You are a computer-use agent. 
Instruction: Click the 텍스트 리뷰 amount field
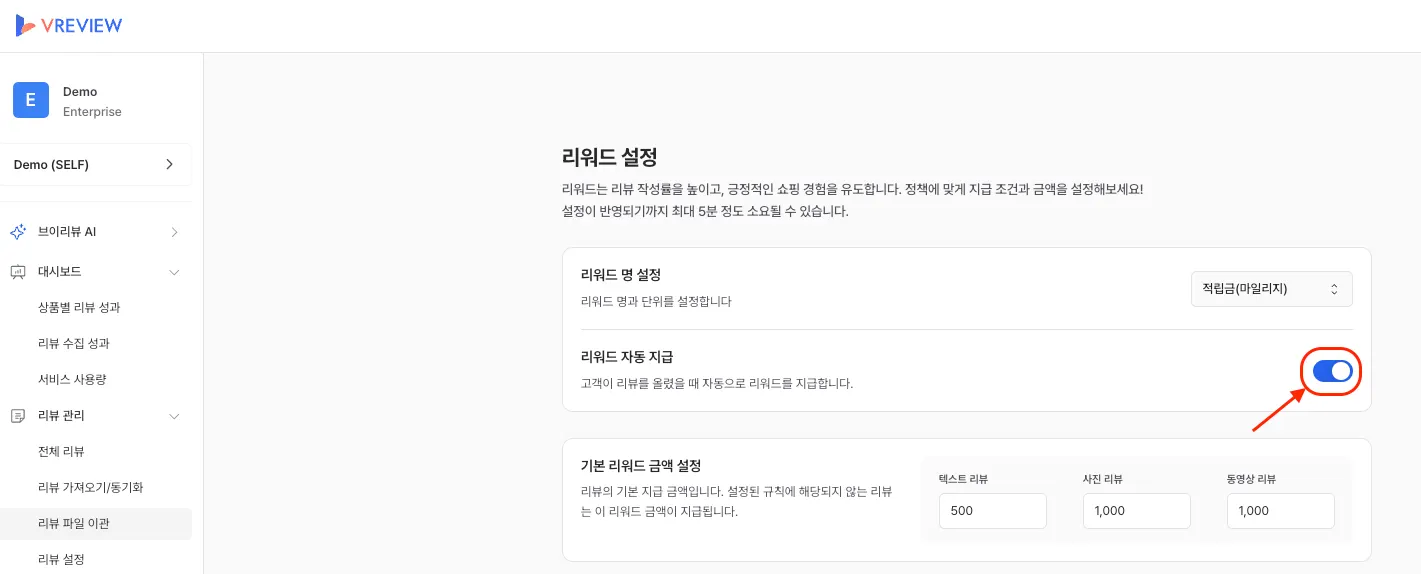pos(992,511)
